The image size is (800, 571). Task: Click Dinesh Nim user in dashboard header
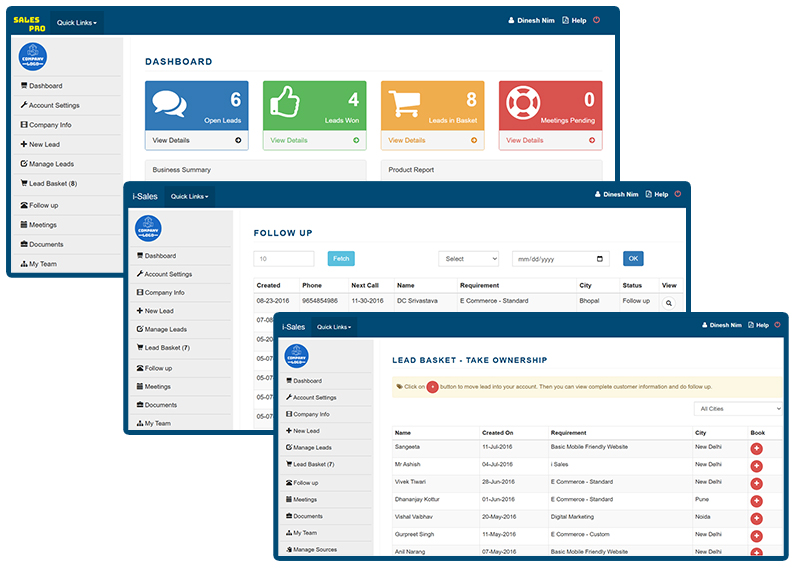pyautogui.click(x=531, y=20)
